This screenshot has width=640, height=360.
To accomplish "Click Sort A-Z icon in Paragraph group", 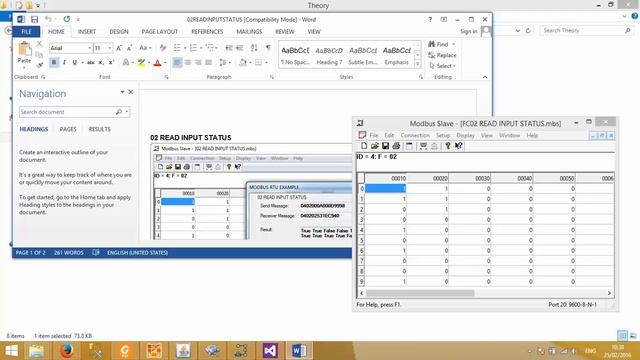I will (254, 48).
